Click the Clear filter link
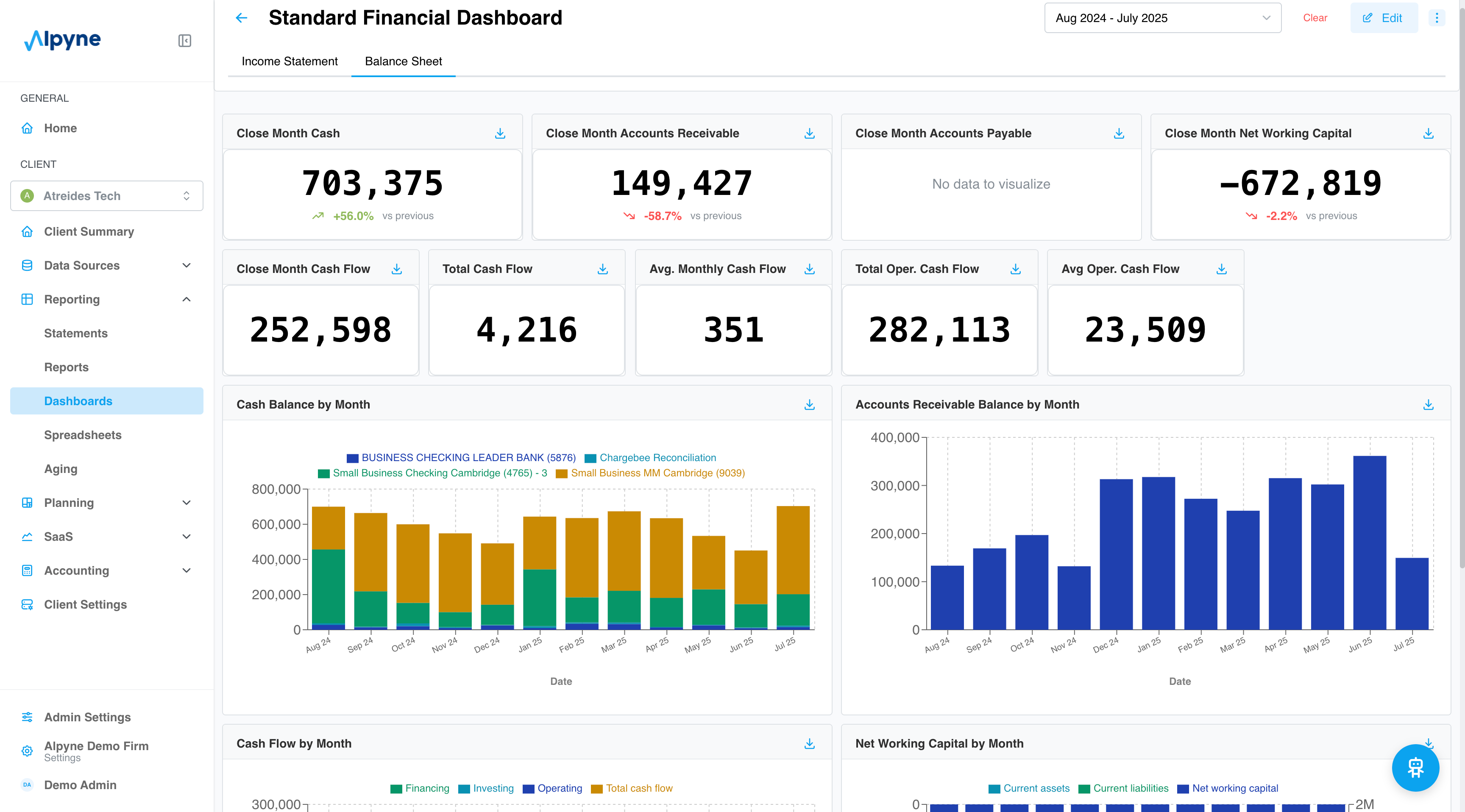This screenshot has height=812, width=1465. coord(1315,18)
